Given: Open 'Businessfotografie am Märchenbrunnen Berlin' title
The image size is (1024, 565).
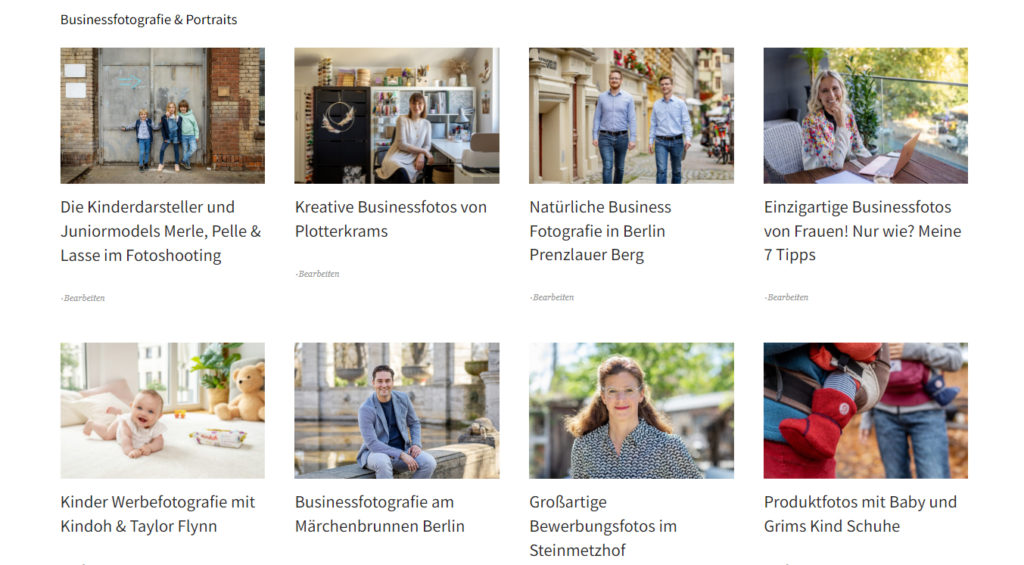Looking at the screenshot, I should [x=379, y=514].
